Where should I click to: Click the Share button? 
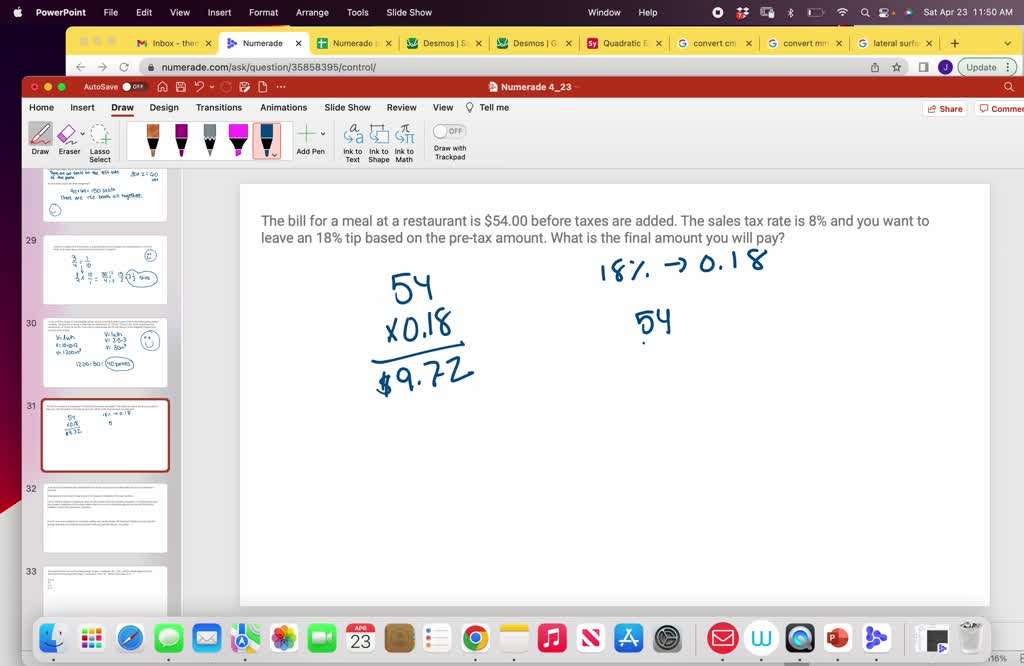945,108
